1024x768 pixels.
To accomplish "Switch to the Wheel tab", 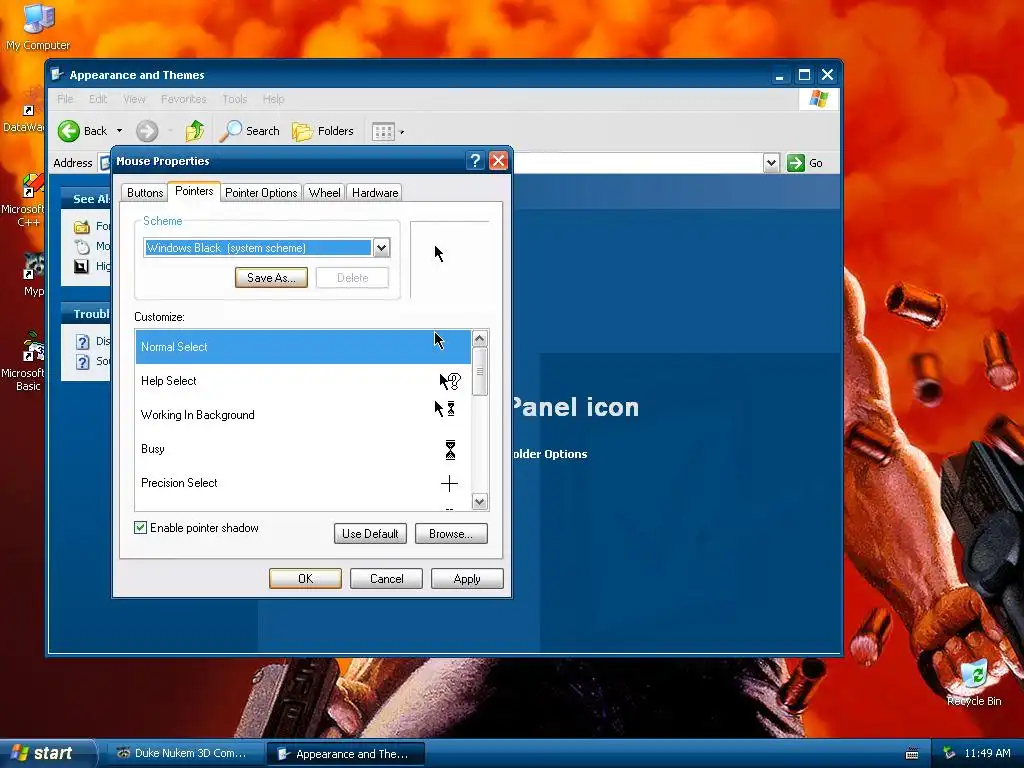I will tap(325, 193).
